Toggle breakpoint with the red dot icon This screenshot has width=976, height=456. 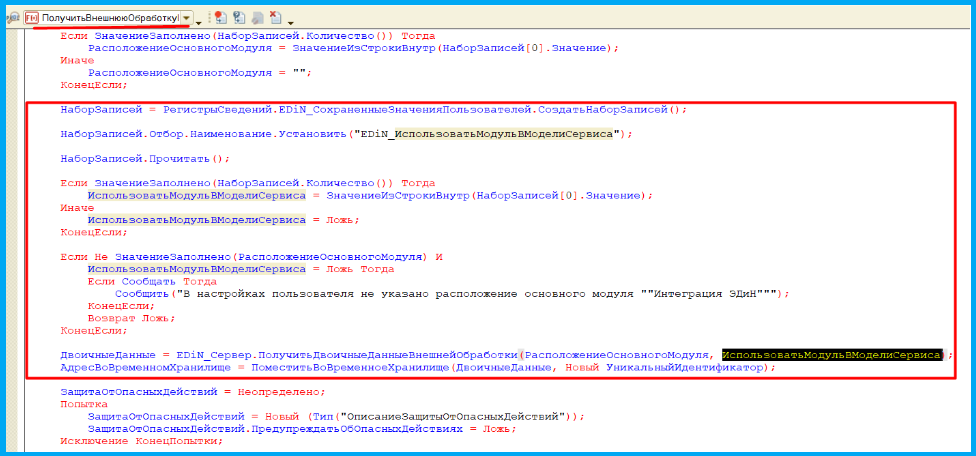[218, 18]
